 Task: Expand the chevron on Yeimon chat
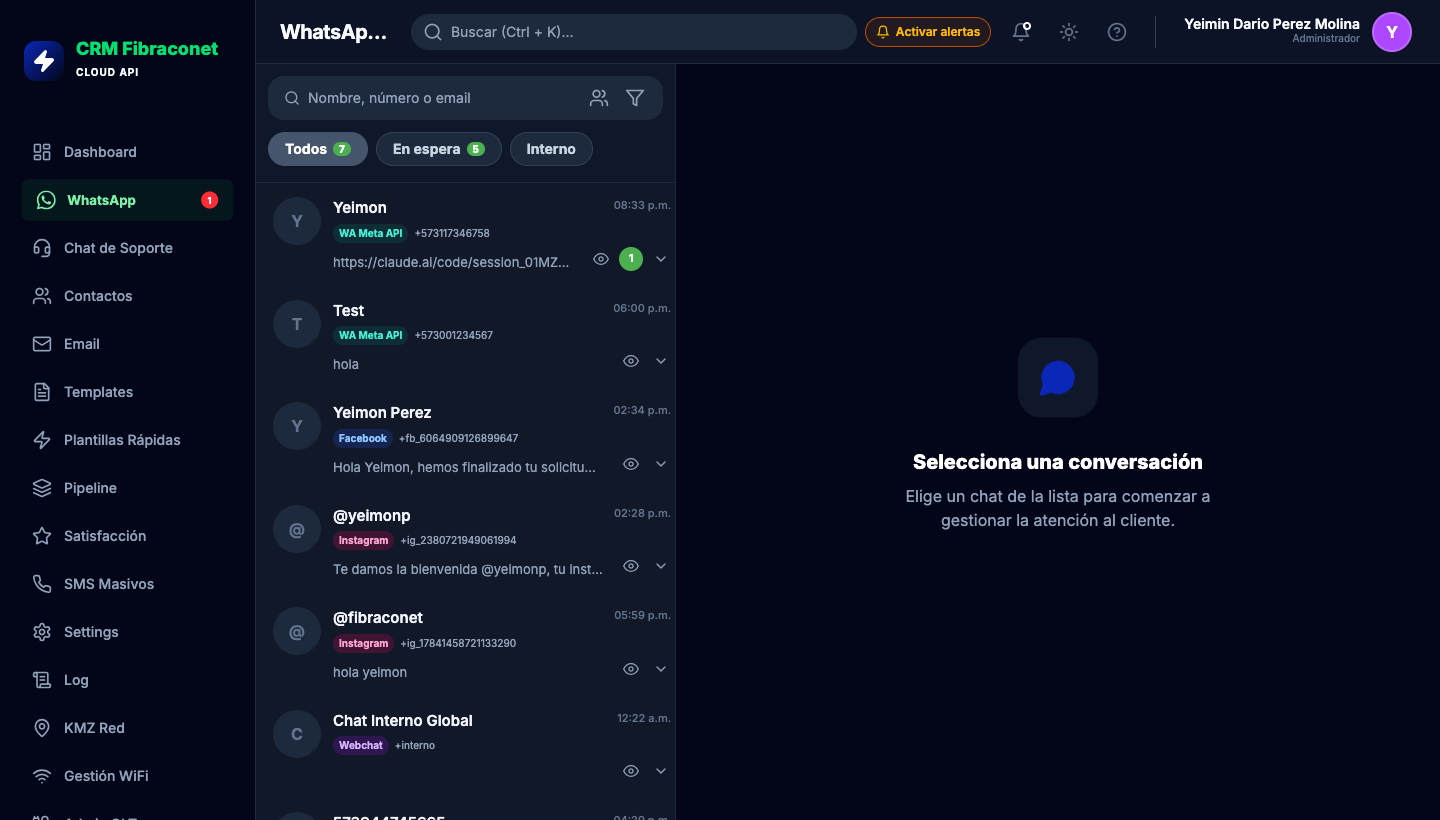click(661, 259)
